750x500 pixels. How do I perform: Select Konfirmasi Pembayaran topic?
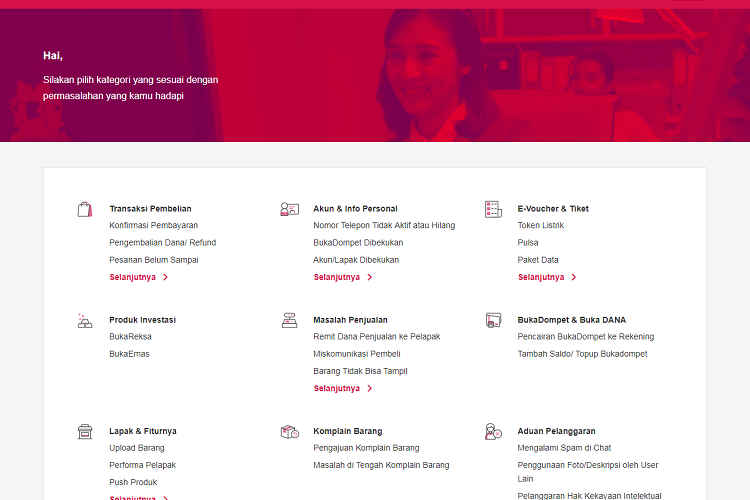click(x=154, y=225)
